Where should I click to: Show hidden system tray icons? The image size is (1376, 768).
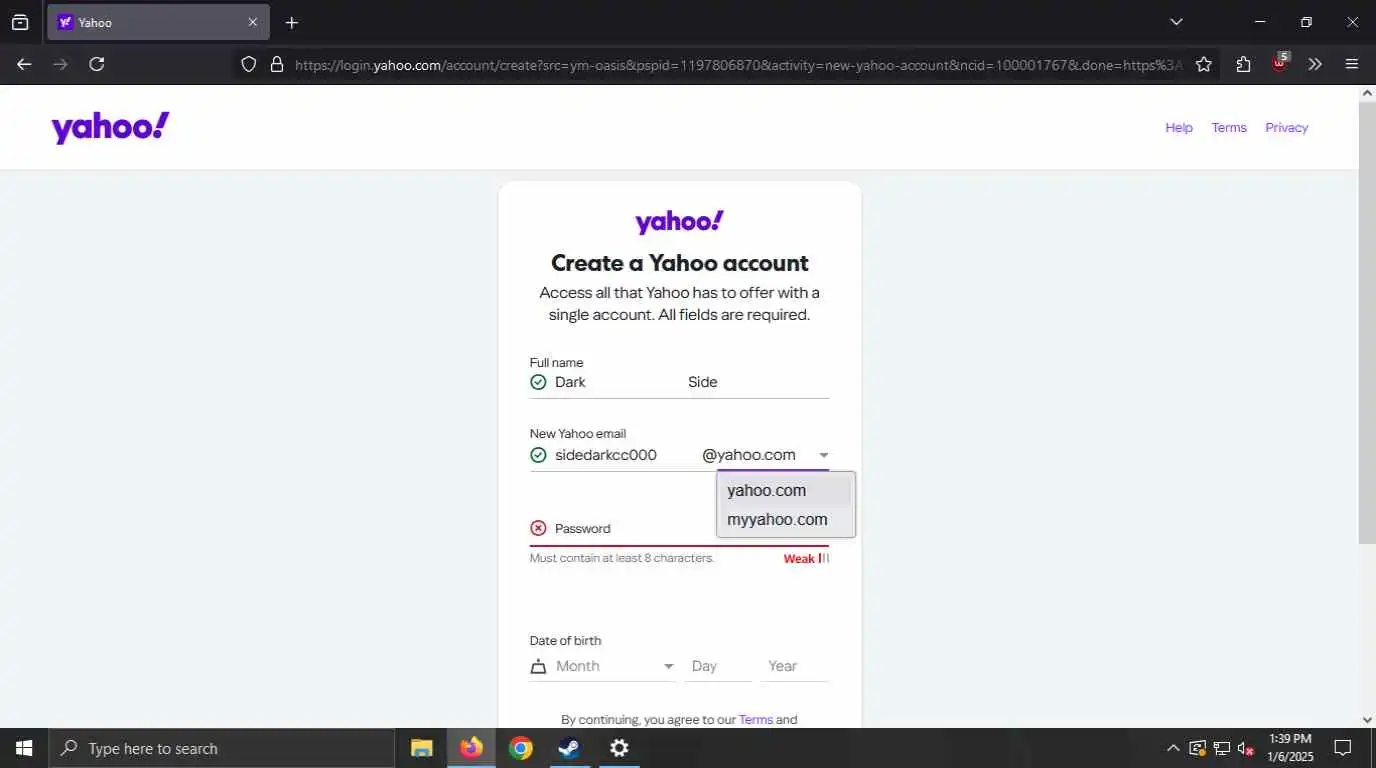(x=1173, y=748)
